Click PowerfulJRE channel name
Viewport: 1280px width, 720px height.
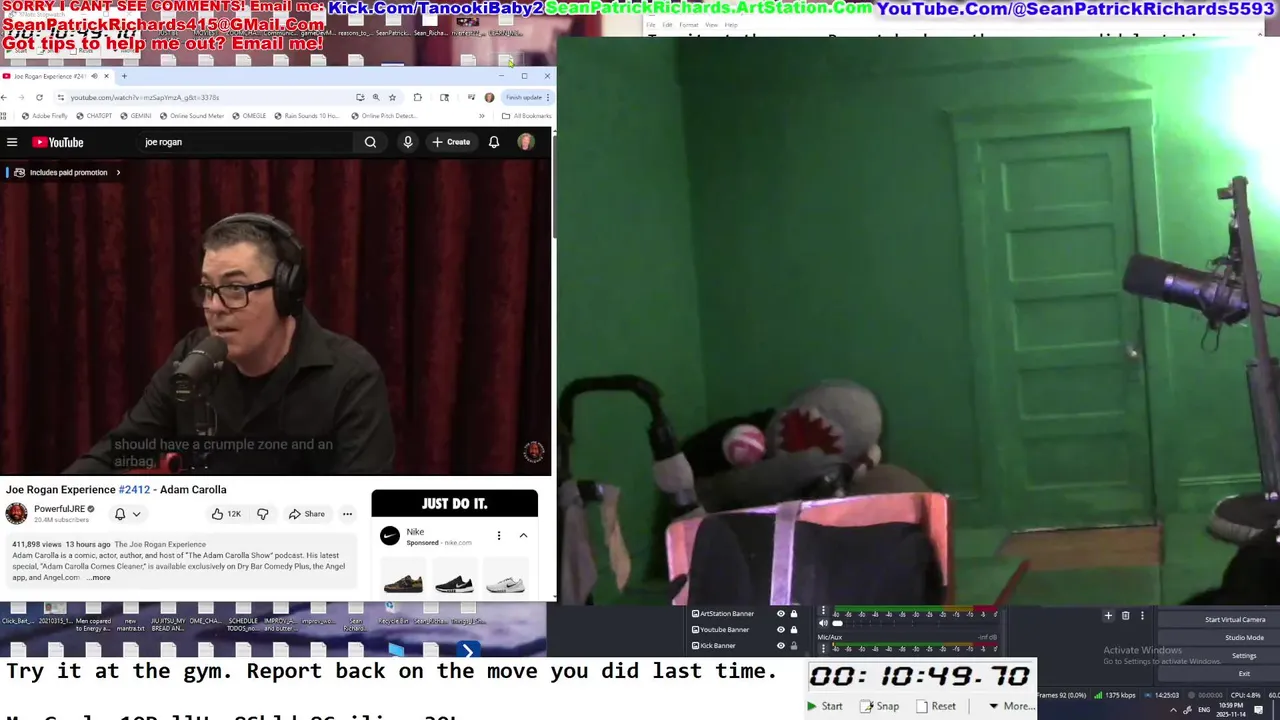coord(59,509)
